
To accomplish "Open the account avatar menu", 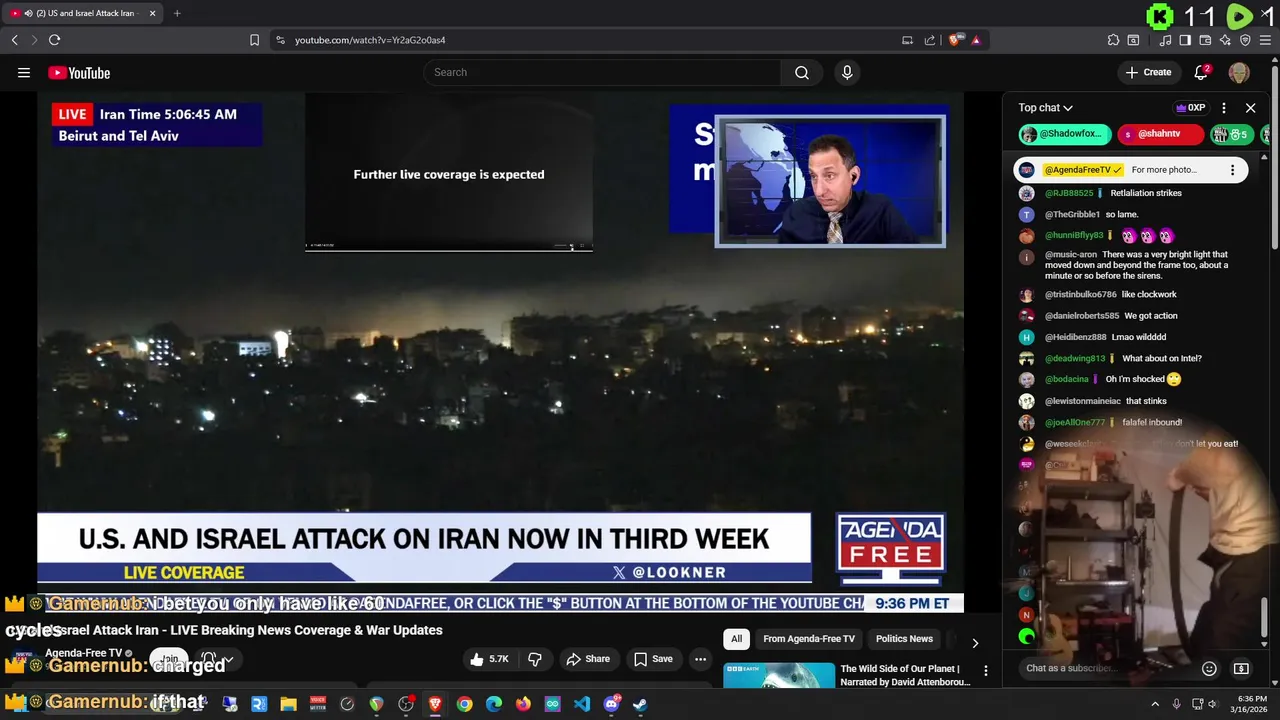I will [1239, 72].
